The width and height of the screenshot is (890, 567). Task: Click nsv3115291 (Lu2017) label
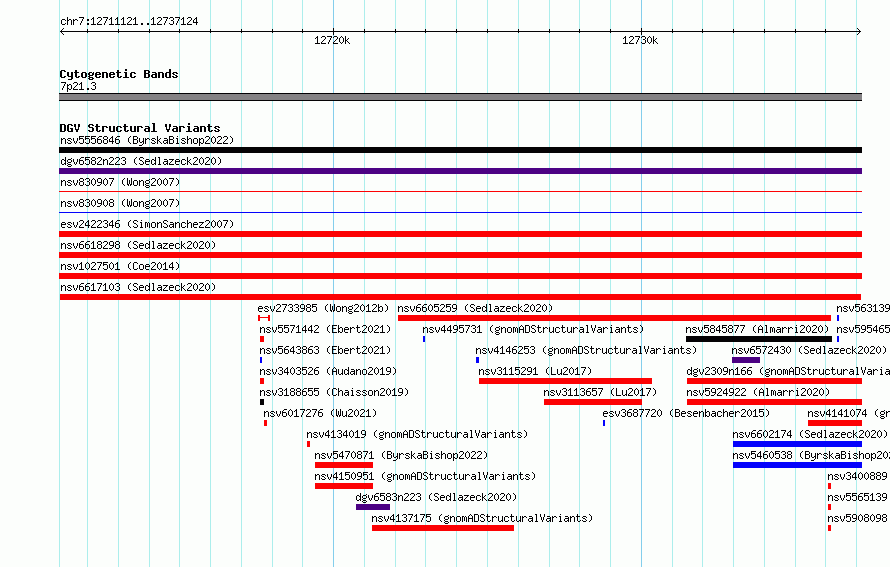coord(535,371)
